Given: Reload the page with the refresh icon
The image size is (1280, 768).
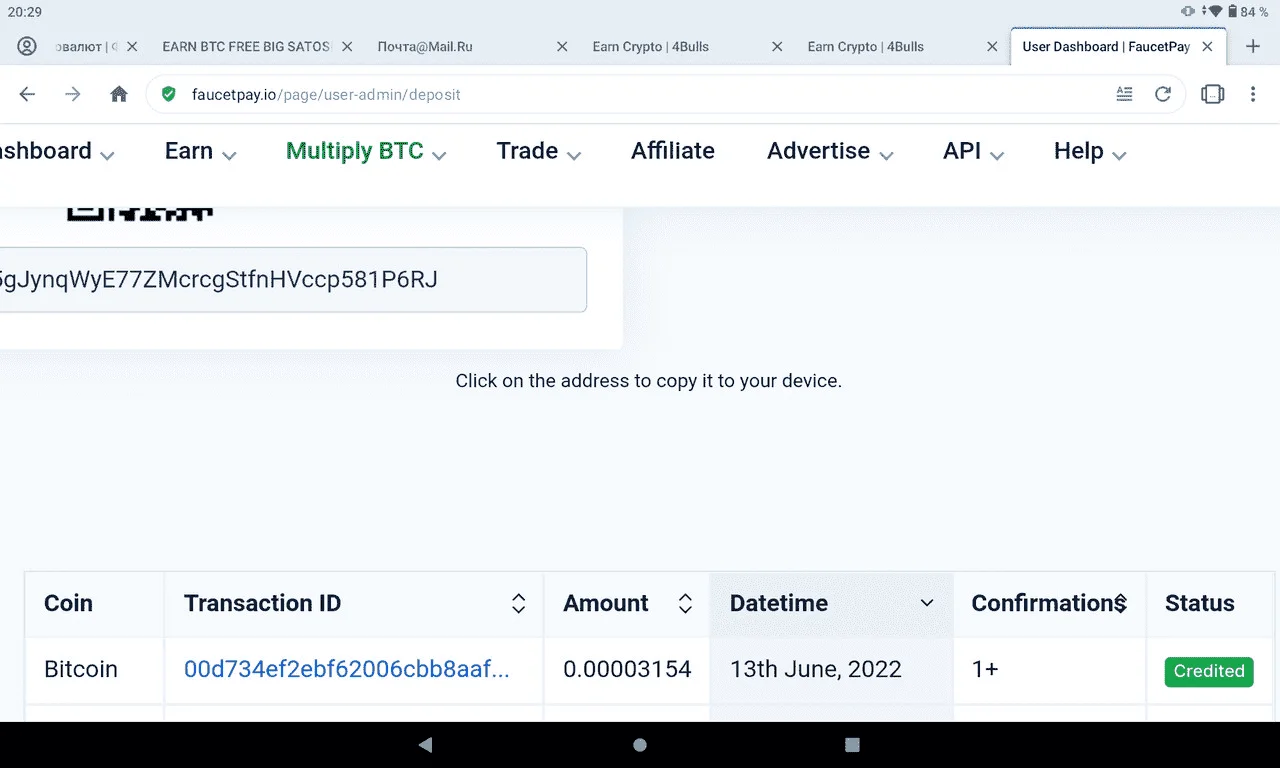Looking at the screenshot, I should (1163, 94).
